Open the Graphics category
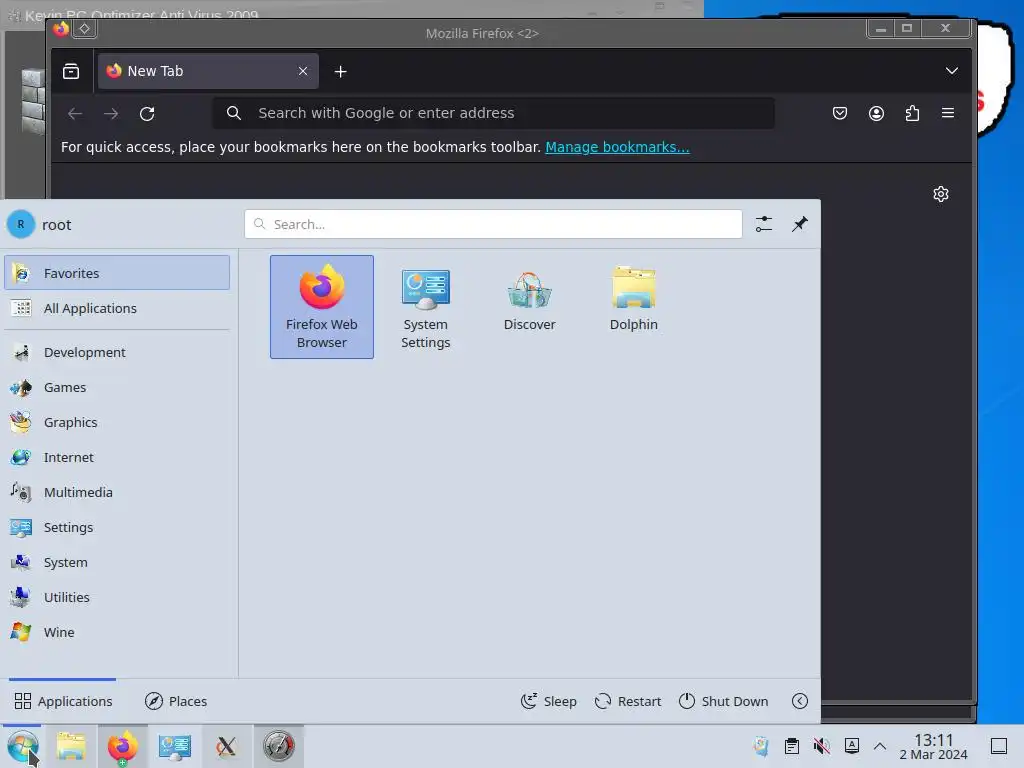 pos(117,423)
